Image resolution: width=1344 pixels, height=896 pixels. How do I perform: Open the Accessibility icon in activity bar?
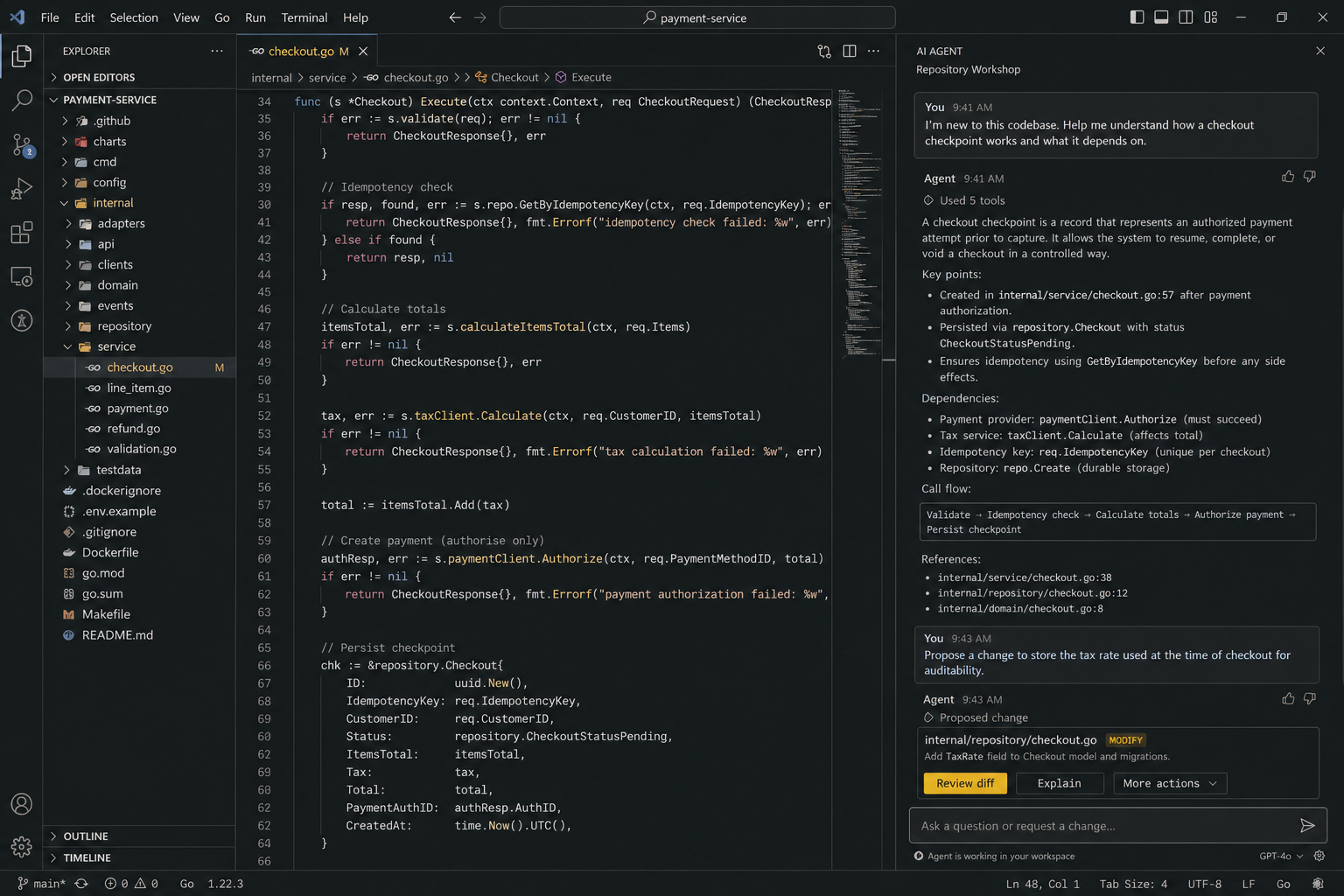[x=22, y=320]
